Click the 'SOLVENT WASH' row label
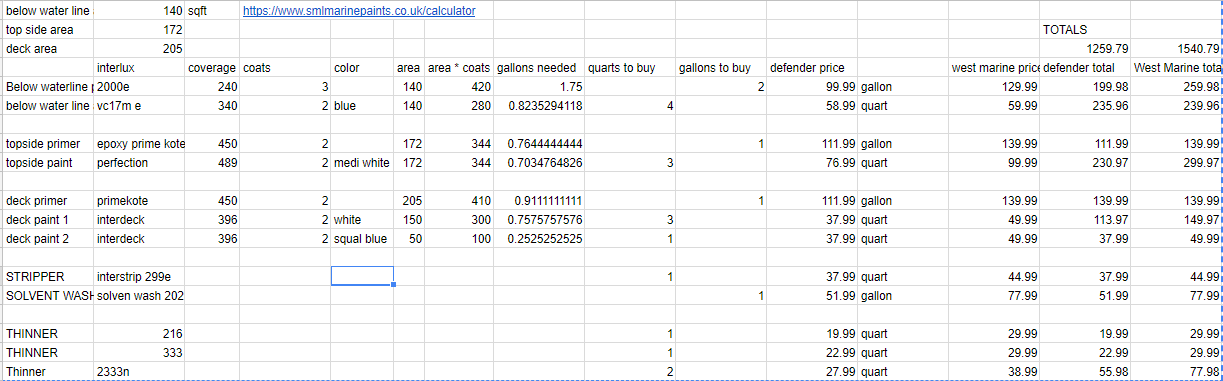 click(48, 295)
